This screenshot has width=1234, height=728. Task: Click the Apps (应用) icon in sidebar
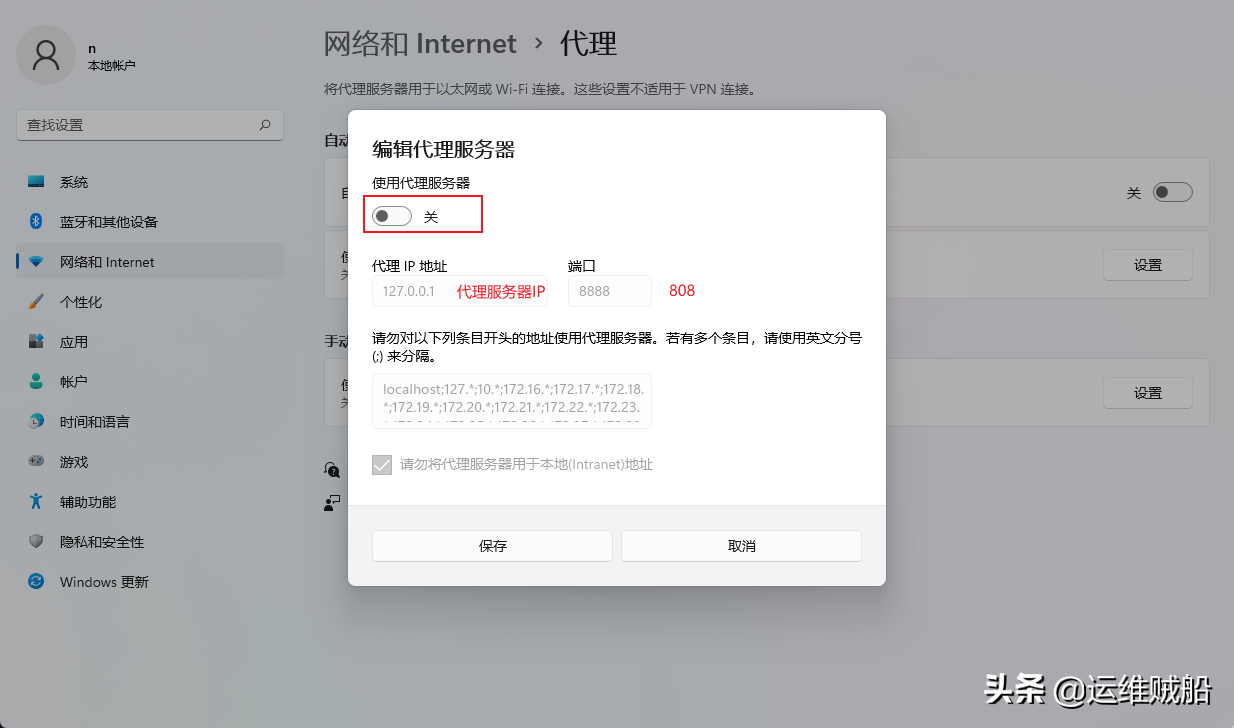37,342
